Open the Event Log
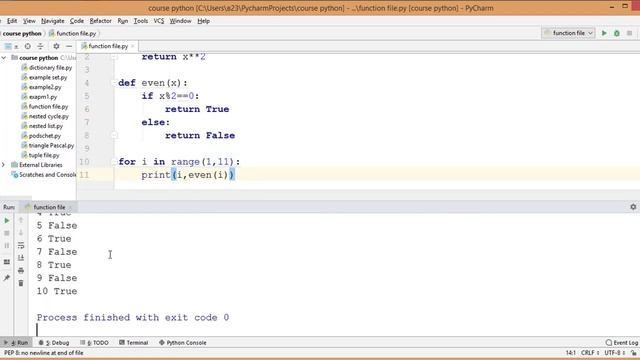 click(x=622, y=342)
